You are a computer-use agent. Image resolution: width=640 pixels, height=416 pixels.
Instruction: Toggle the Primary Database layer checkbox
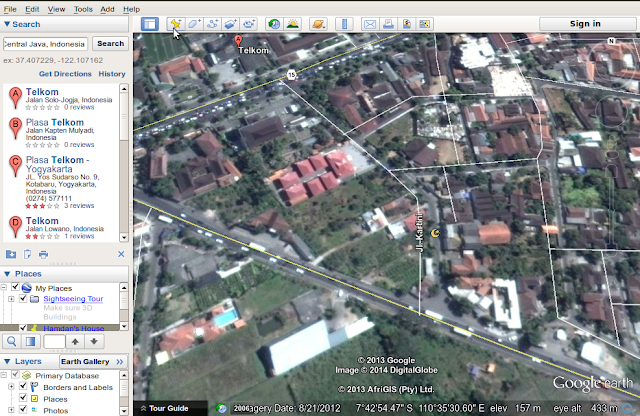pos(16,374)
